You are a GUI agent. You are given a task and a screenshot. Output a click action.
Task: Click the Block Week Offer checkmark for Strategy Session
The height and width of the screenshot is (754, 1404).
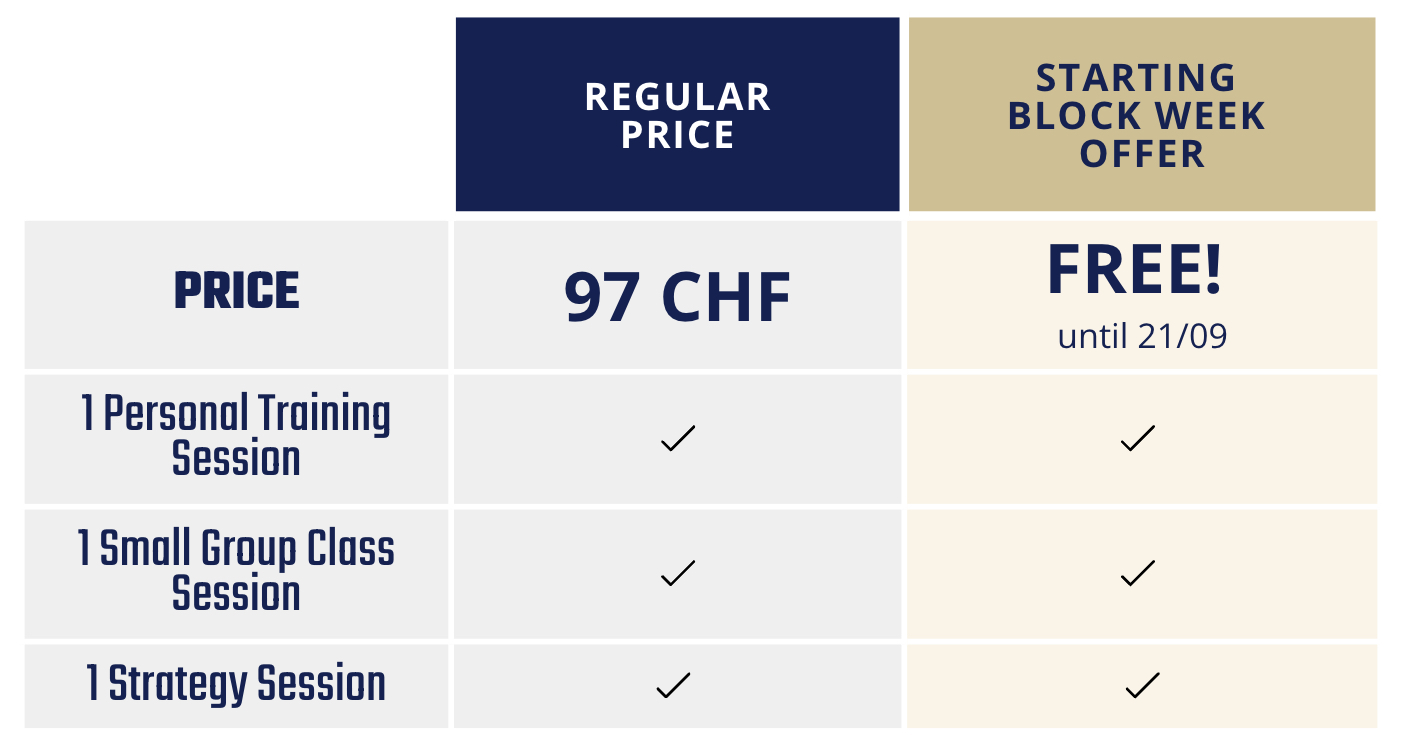1142,685
